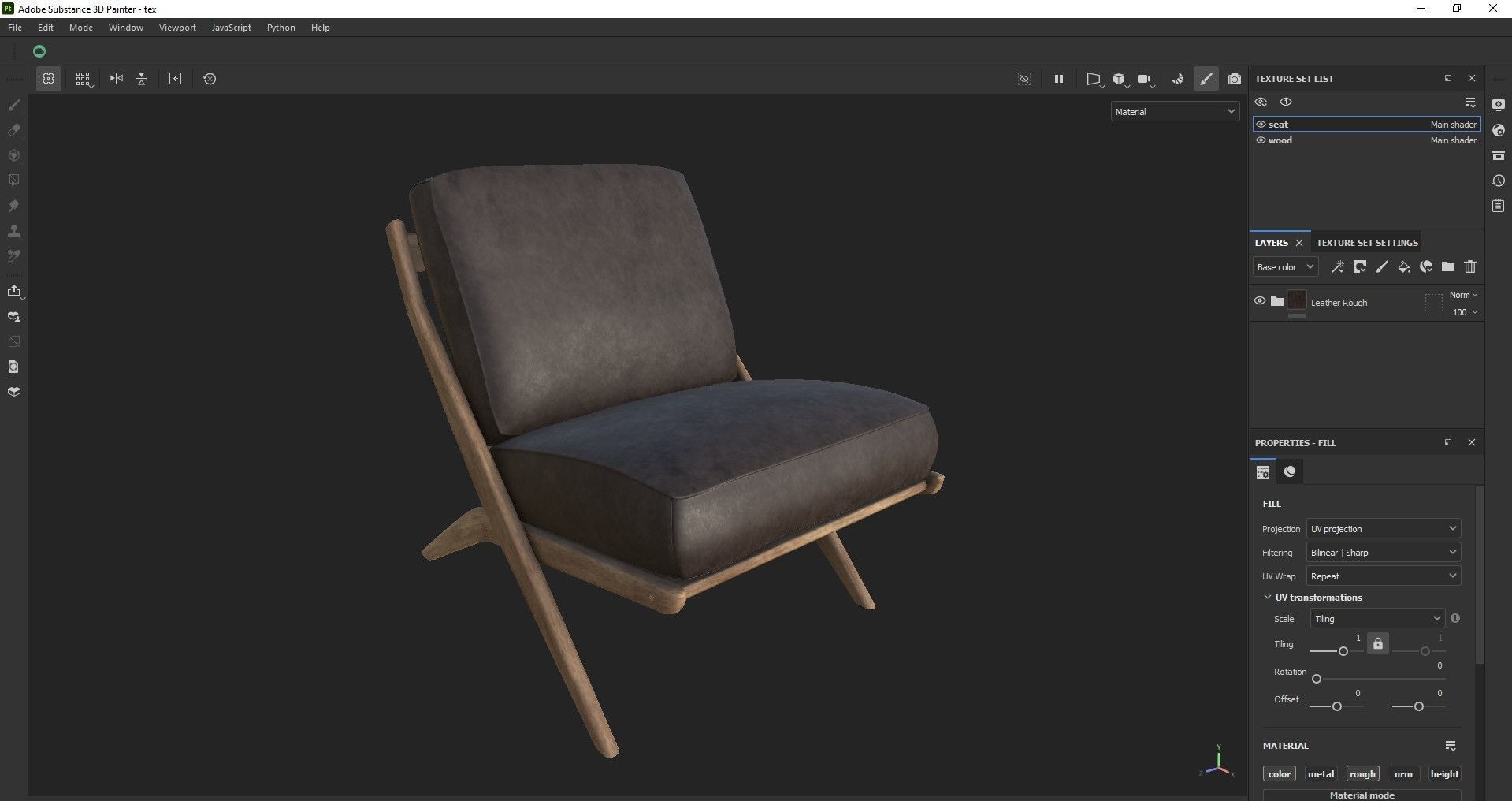This screenshot has width=1512, height=801.
Task: Add a paint layer brush icon
Action: pos(1382,267)
